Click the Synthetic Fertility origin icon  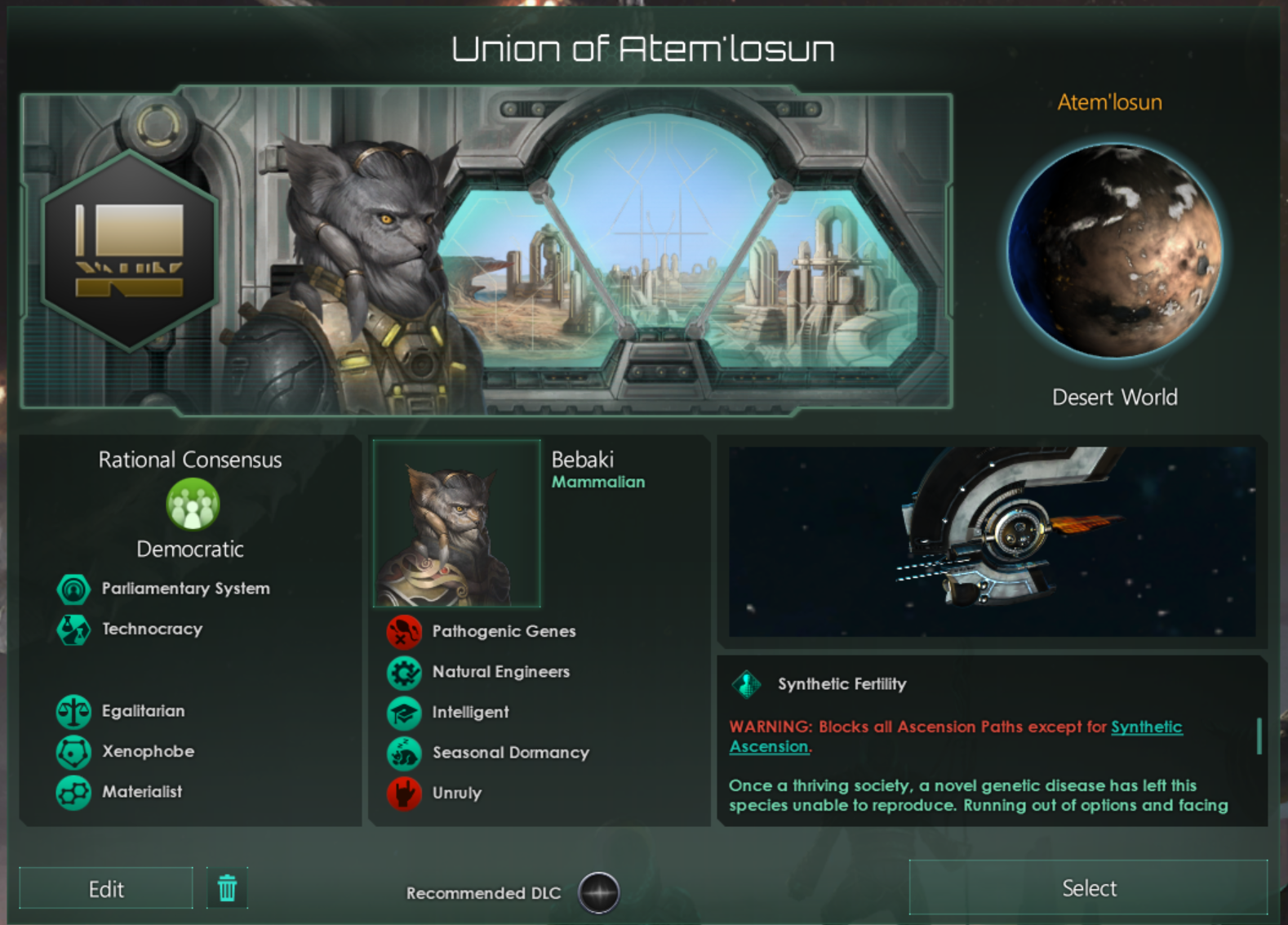pyautogui.click(x=746, y=684)
